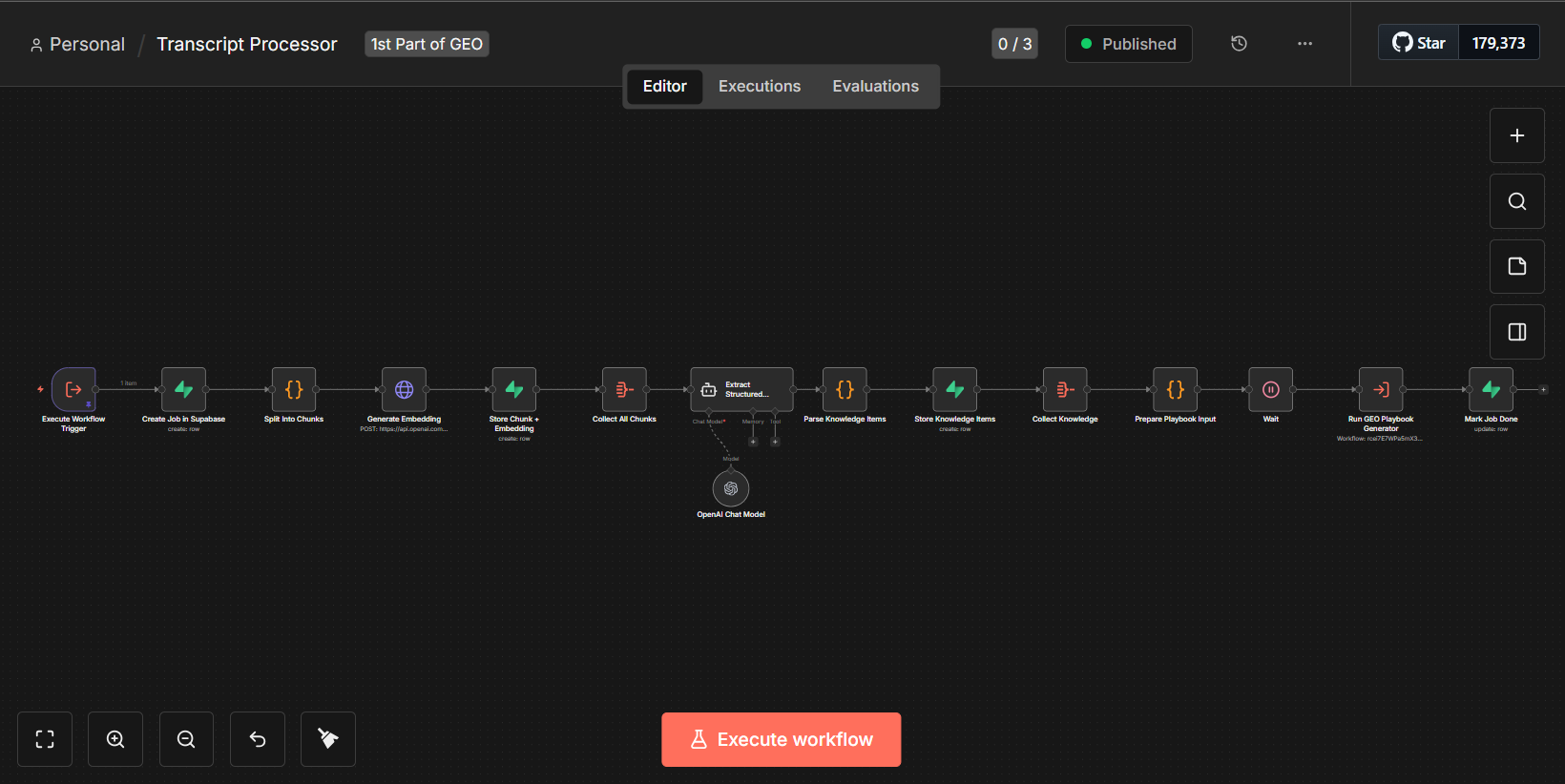Viewport: 1565px width, 784px height.
Task: Open the Run GEO Playbook Generator node
Action: (1381, 389)
